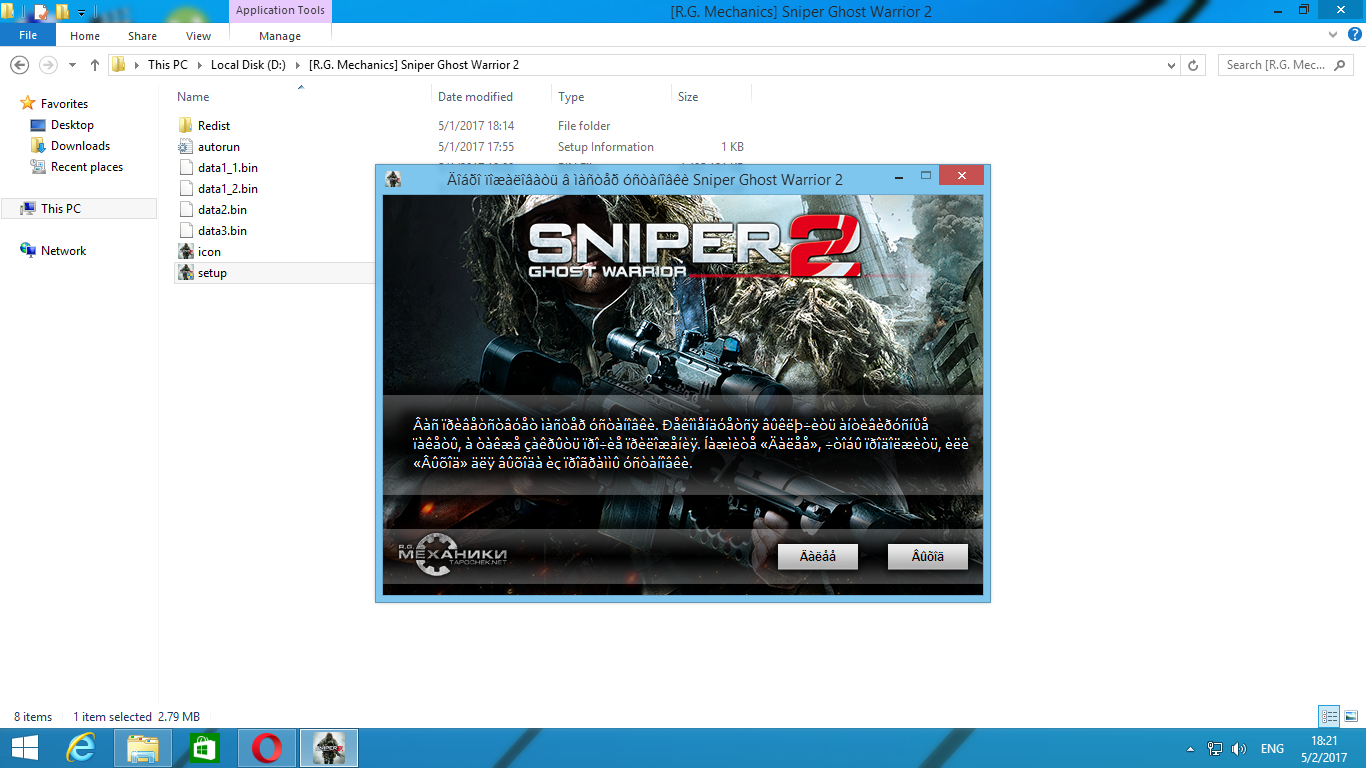Select Network in the navigation pane
The image size is (1366, 768).
pyautogui.click(x=63, y=251)
